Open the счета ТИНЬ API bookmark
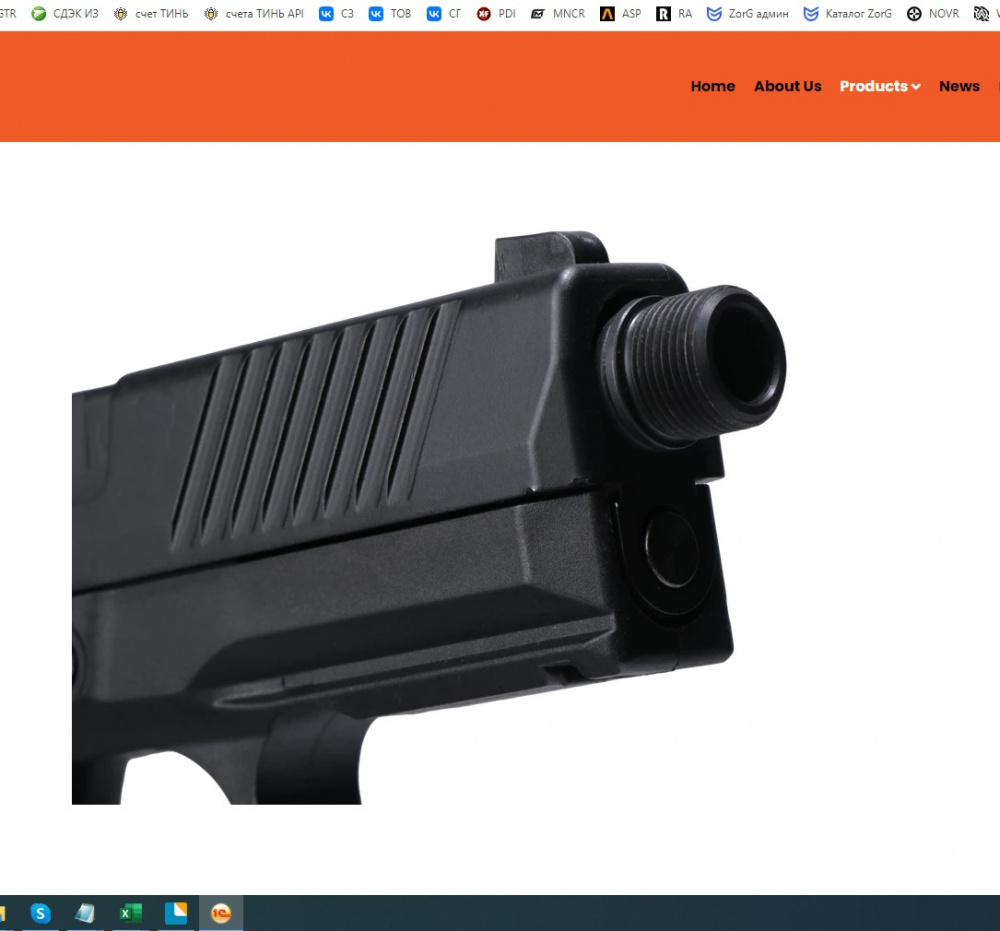Screen dimensions: 1000x931 (254, 14)
